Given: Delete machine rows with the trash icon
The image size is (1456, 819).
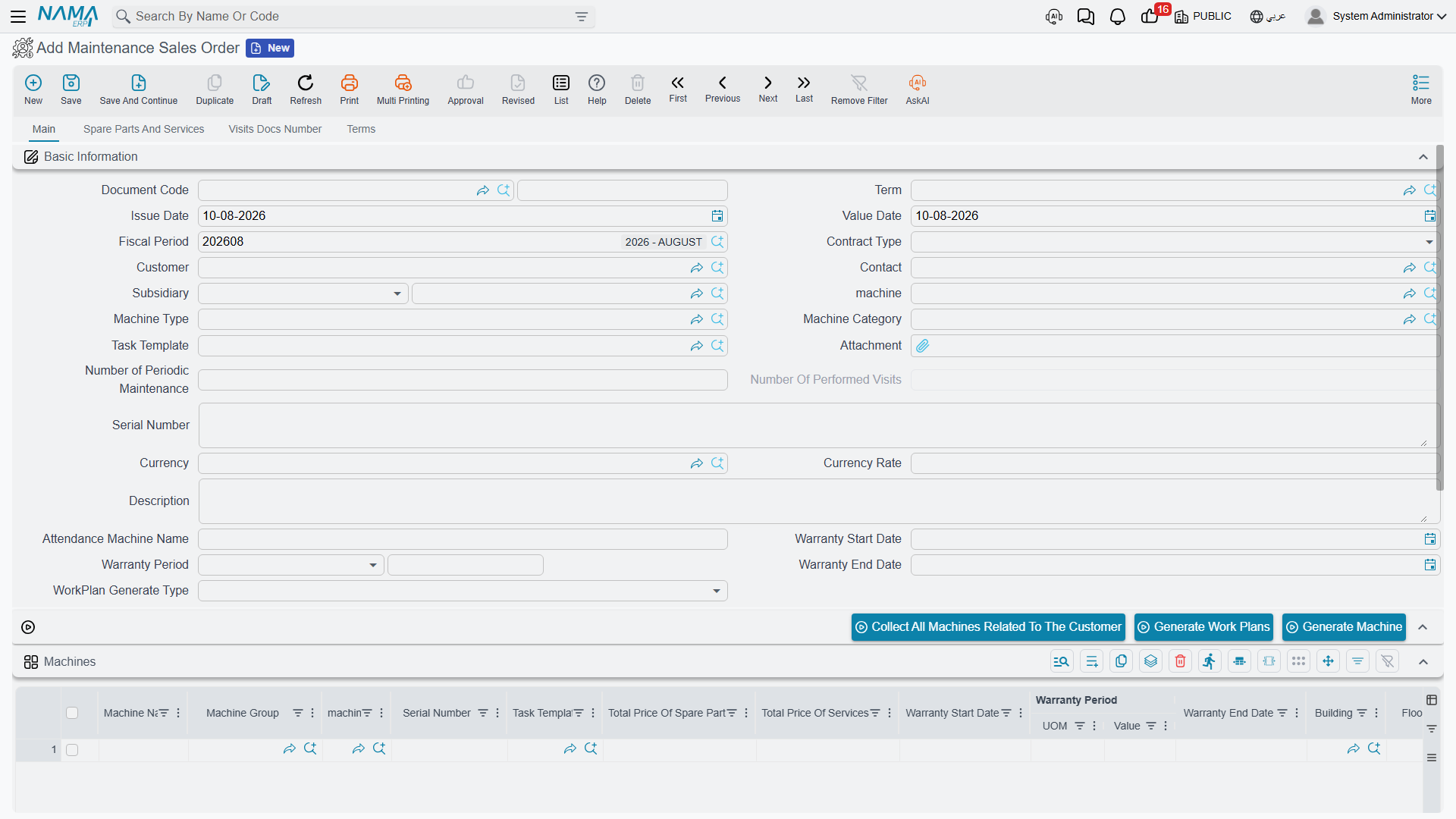Looking at the screenshot, I should pos(1180,661).
